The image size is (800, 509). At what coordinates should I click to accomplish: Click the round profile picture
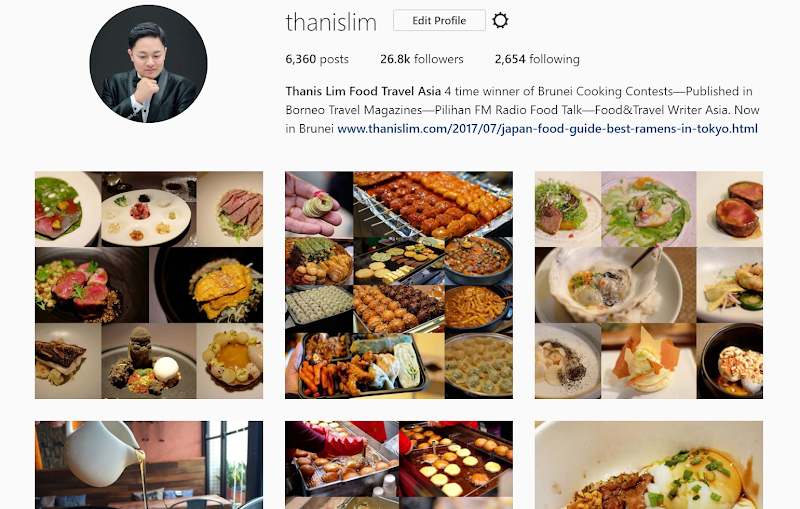tap(148, 64)
